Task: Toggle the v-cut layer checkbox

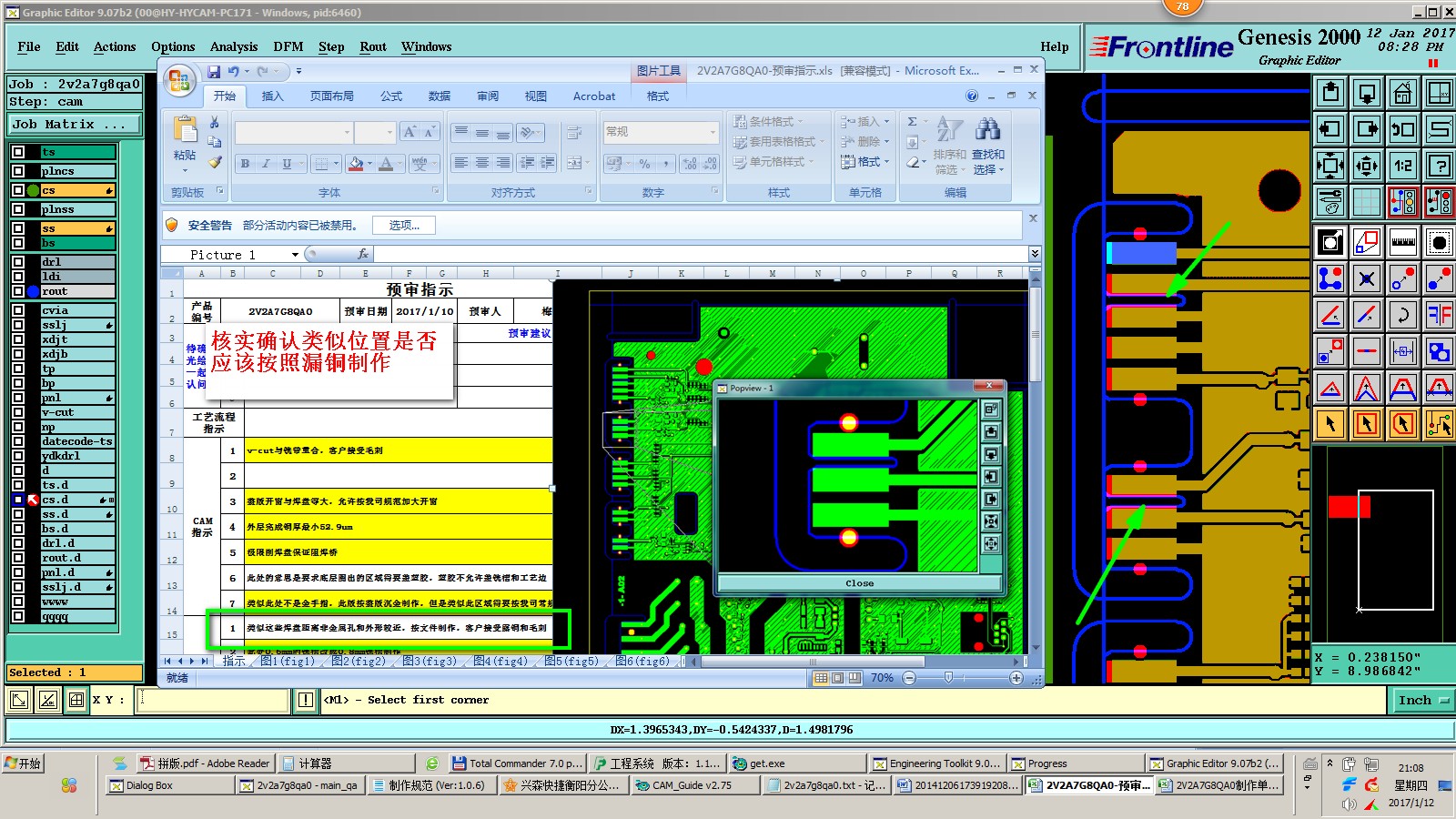Action: 18,412
